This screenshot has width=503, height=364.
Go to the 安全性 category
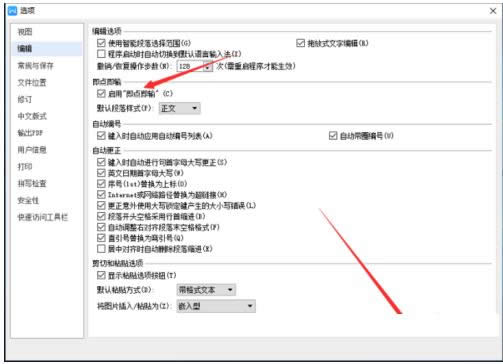(28, 200)
